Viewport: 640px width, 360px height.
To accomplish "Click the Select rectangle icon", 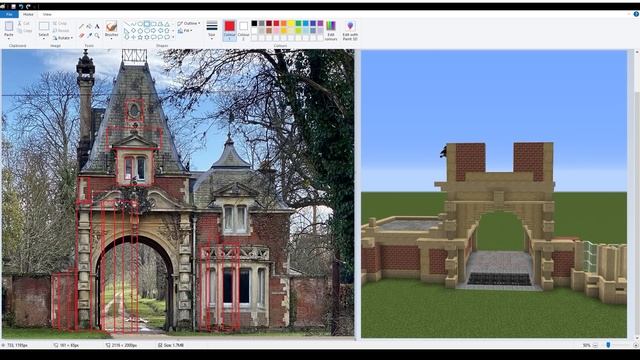I will [x=44, y=27].
